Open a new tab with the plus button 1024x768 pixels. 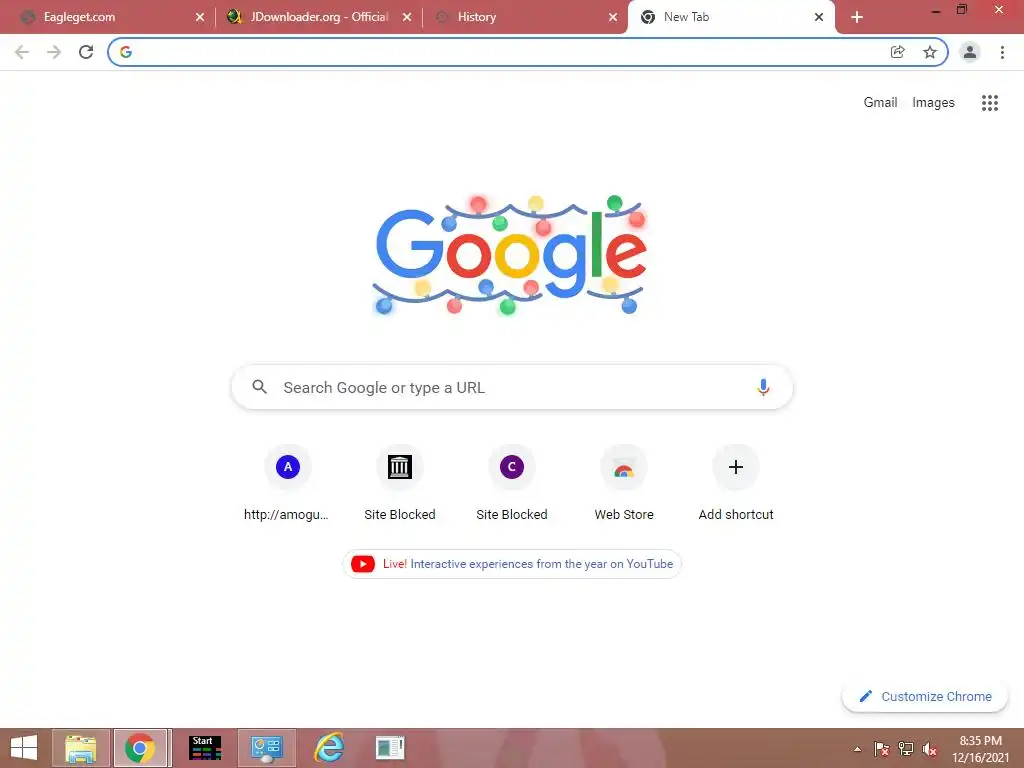click(857, 17)
